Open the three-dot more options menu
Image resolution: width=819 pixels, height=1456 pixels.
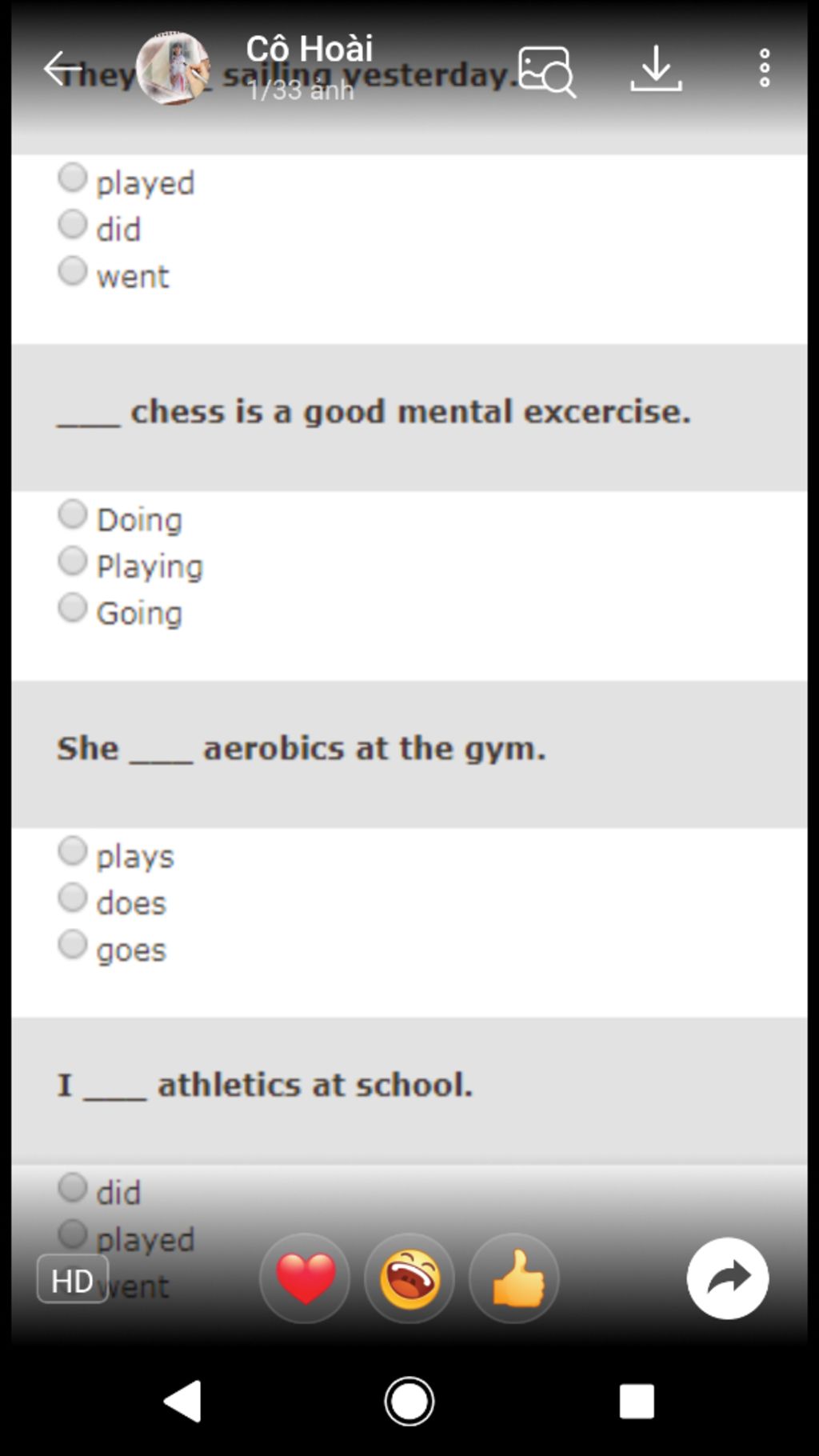coord(765,68)
